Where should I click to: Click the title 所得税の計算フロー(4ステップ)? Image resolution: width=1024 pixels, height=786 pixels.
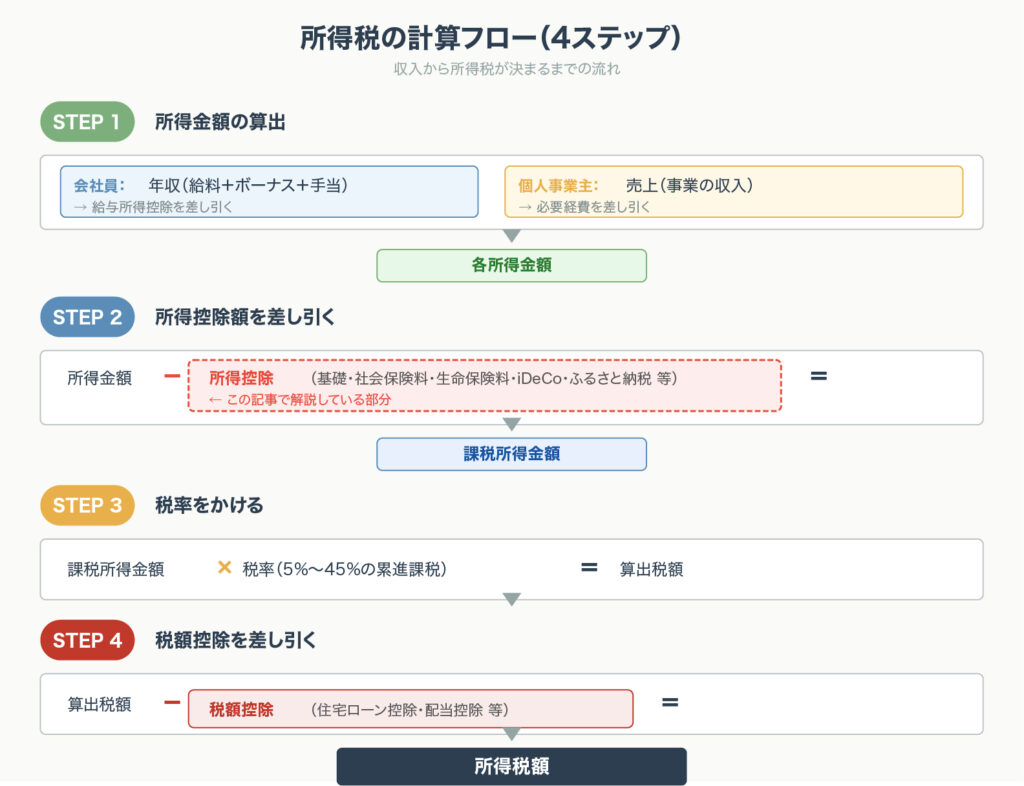[490, 38]
